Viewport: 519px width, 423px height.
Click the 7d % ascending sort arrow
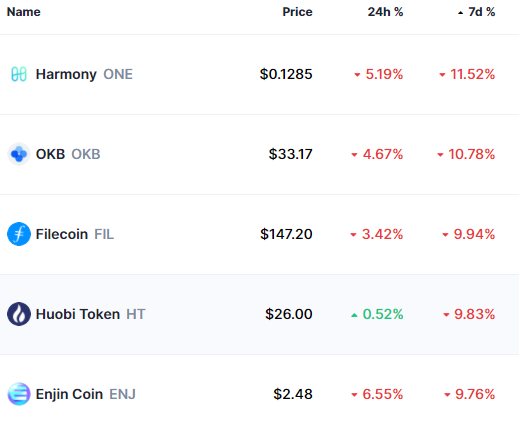click(x=460, y=13)
